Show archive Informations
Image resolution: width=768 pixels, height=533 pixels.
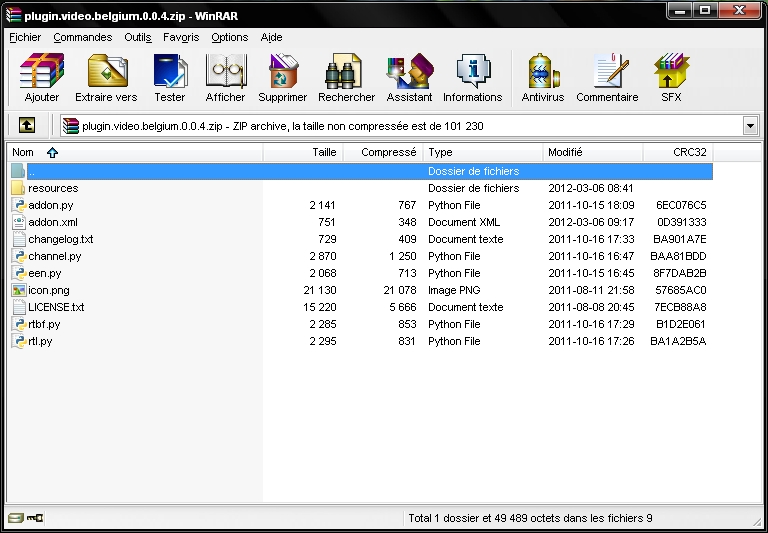(473, 71)
